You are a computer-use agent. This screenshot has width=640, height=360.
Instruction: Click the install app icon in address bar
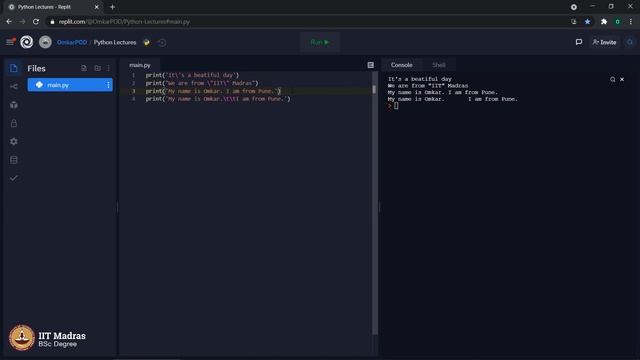573,22
